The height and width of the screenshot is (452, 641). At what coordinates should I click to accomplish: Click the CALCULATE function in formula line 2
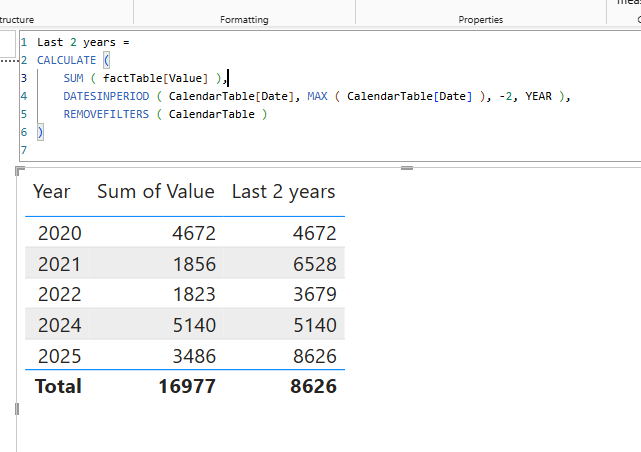pos(67,60)
